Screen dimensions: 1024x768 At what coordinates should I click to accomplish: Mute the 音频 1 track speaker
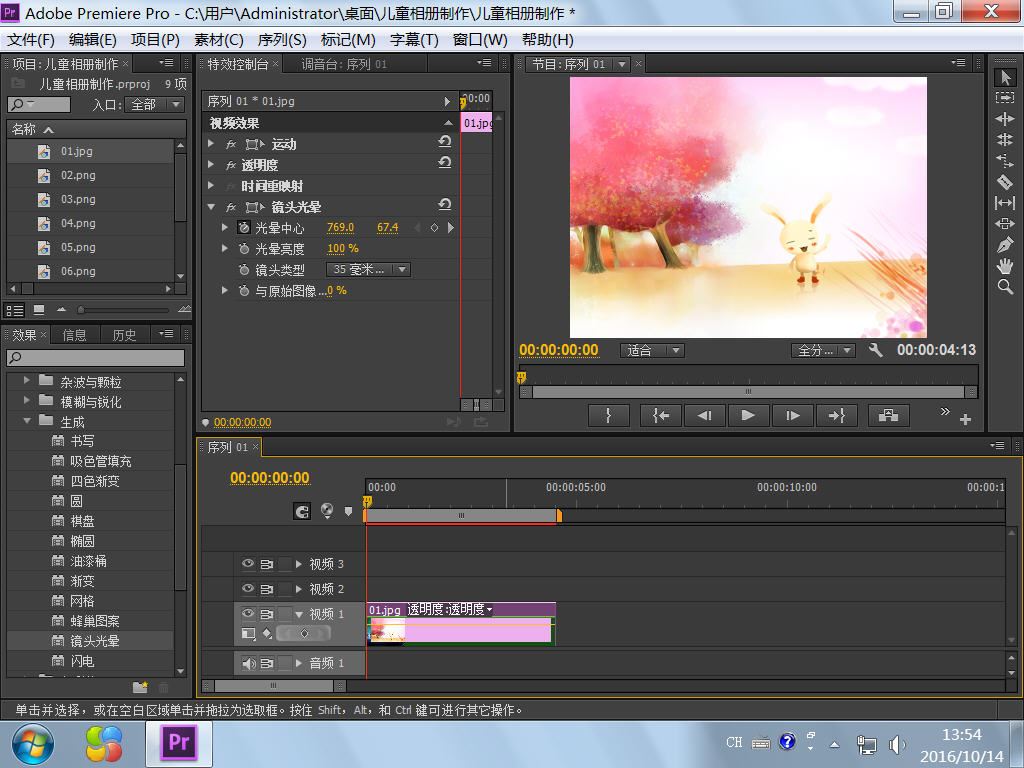point(248,664)
